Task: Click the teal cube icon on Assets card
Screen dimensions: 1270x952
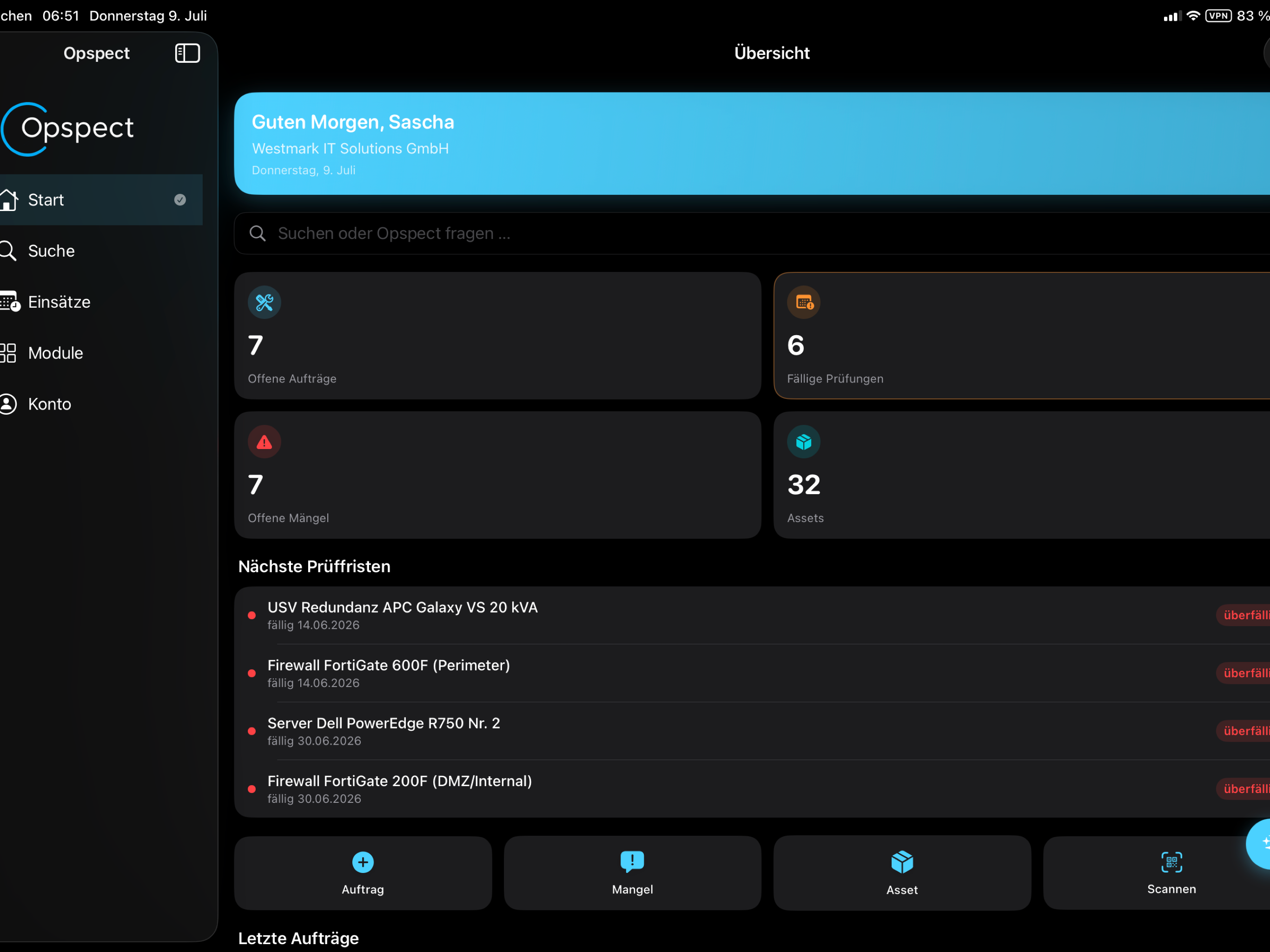Action: pos(804,442)
